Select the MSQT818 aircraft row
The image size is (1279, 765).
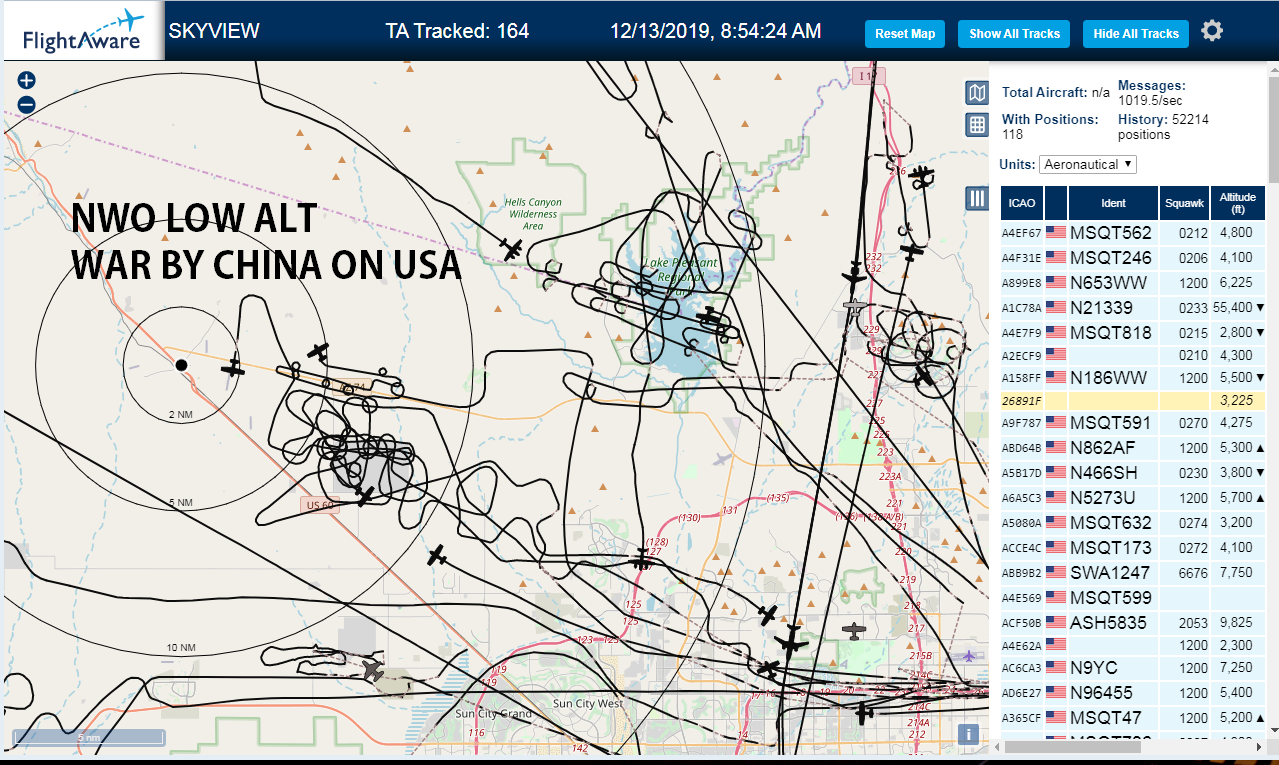(1134, 333)
